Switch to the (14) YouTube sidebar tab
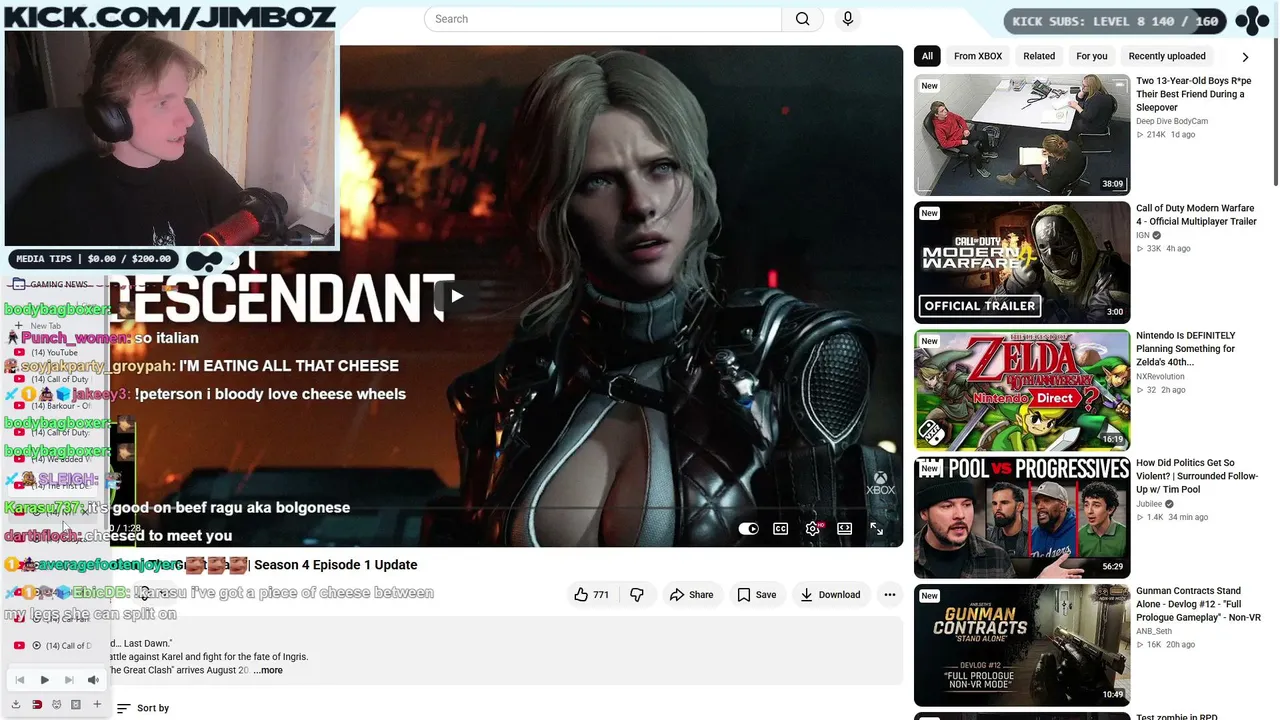This screenshot has height=720, width=1280. 54,353
